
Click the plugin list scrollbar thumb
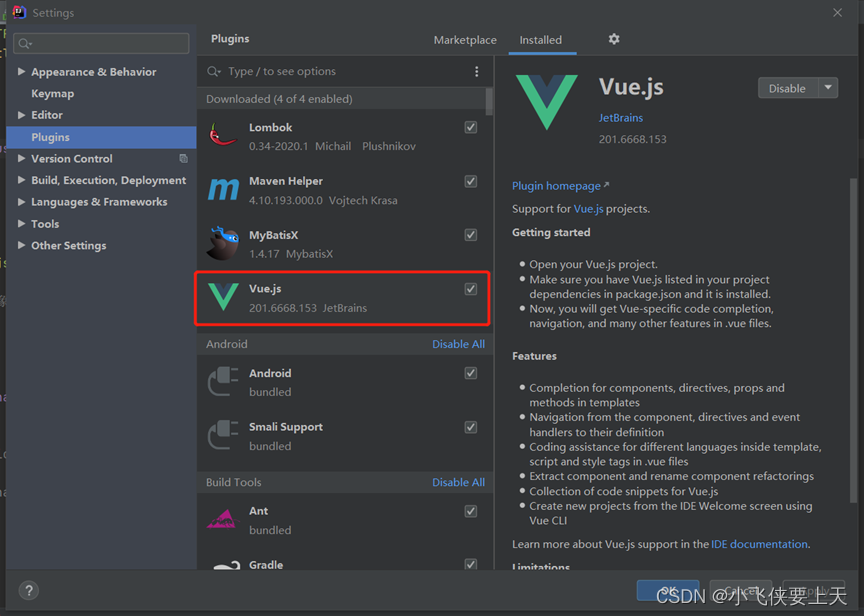click(x=489, y=101)
